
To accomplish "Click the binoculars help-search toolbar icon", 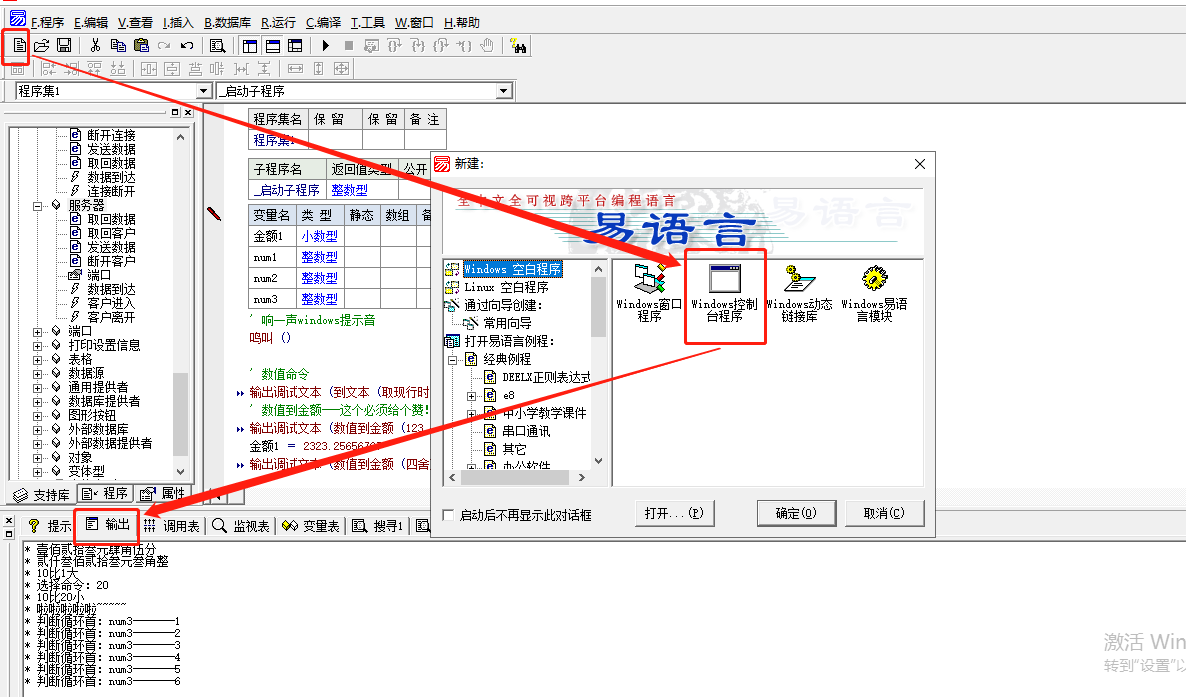I will point(518,45).
